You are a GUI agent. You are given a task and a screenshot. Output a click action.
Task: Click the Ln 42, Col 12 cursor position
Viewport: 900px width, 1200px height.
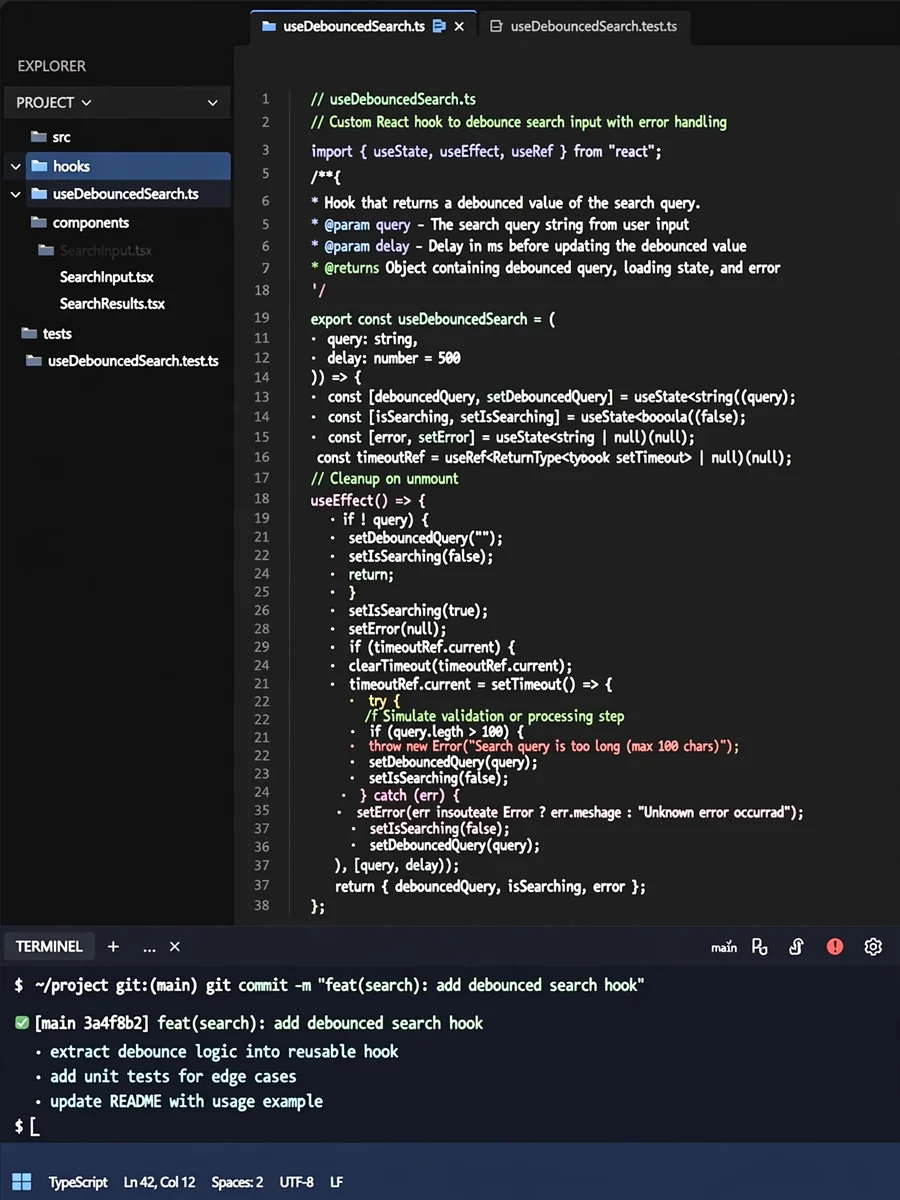pos(159,1182)
